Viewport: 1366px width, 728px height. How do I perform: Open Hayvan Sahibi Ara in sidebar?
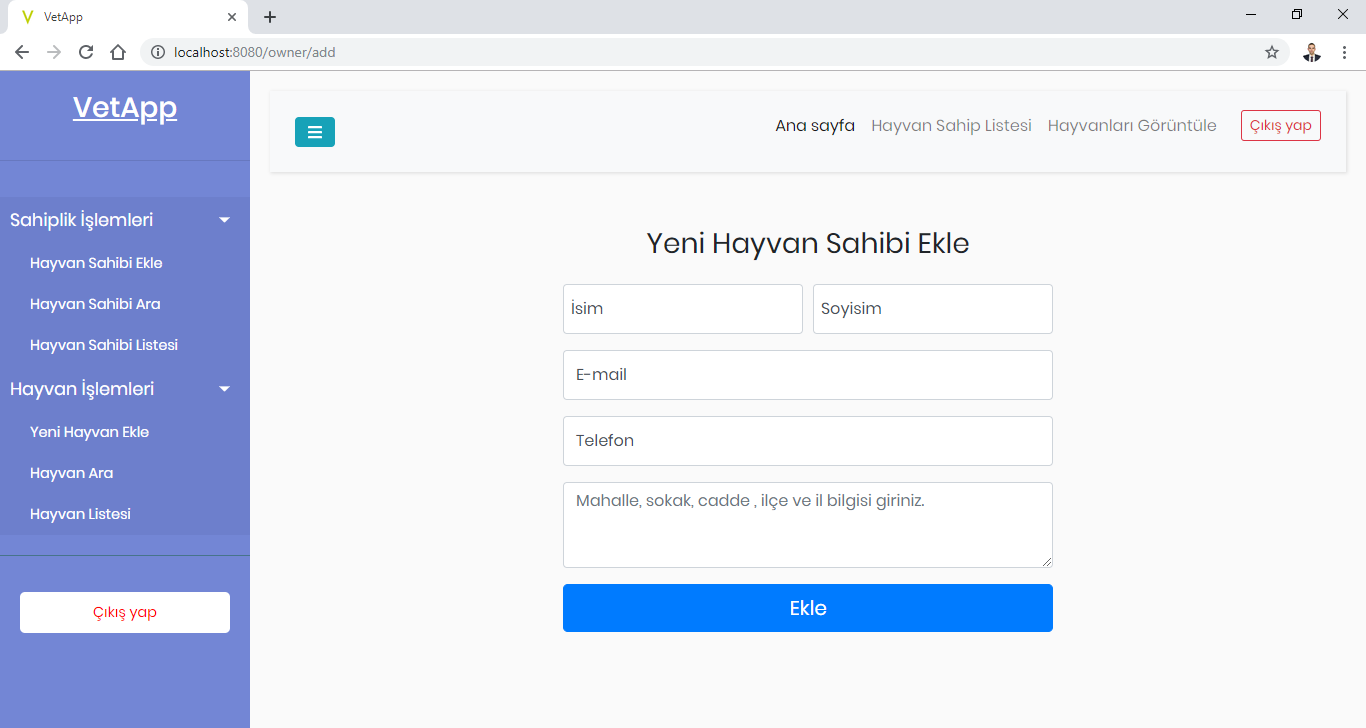click(x=95, y=304)
